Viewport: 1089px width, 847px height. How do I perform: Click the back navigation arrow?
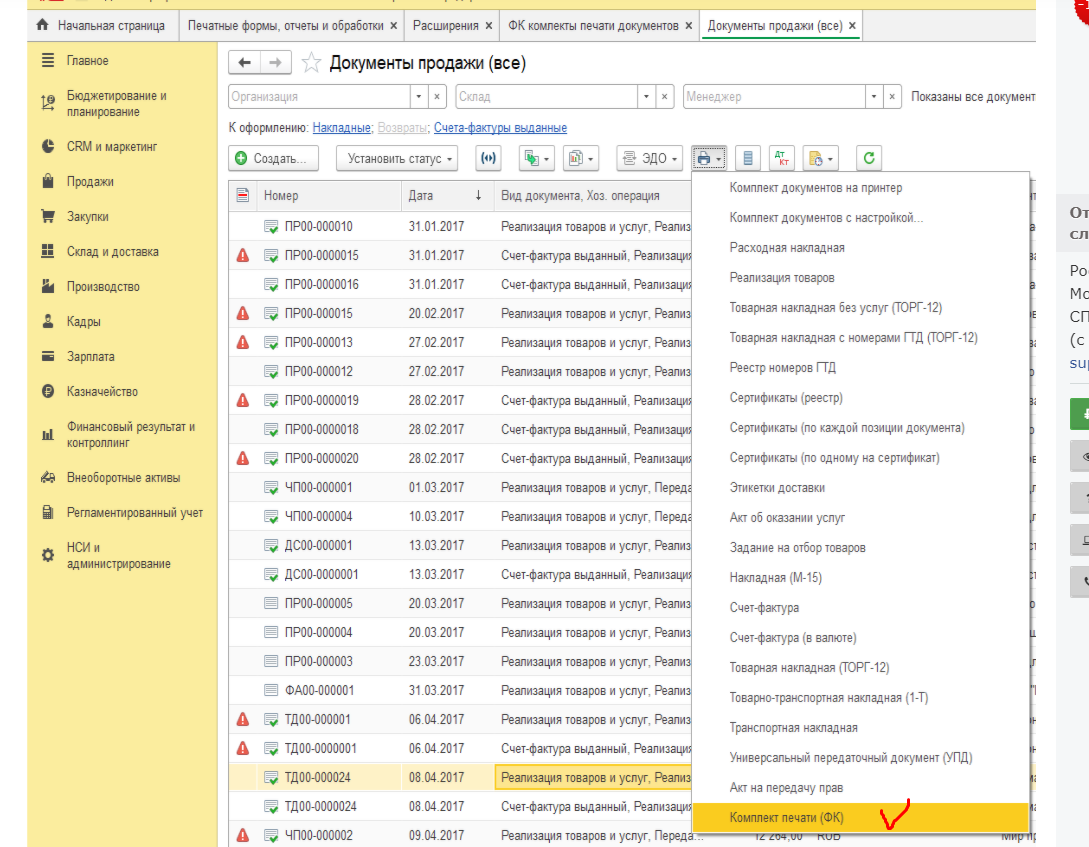pos(244,63)
